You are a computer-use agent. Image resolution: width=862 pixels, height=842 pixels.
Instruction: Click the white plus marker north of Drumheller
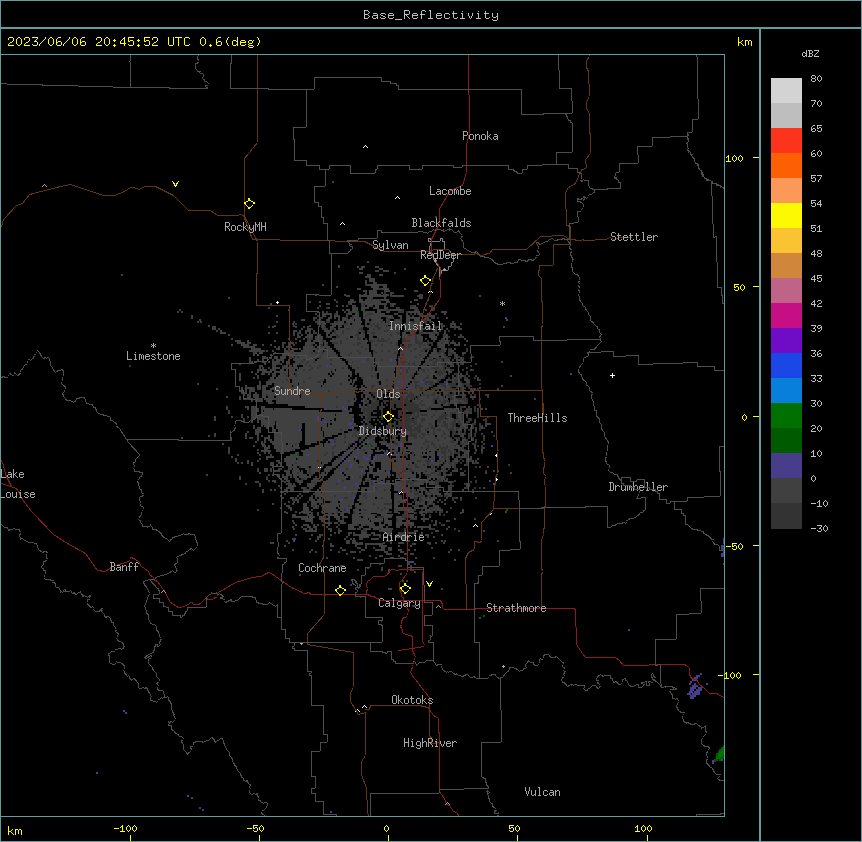tap(612, 375)
